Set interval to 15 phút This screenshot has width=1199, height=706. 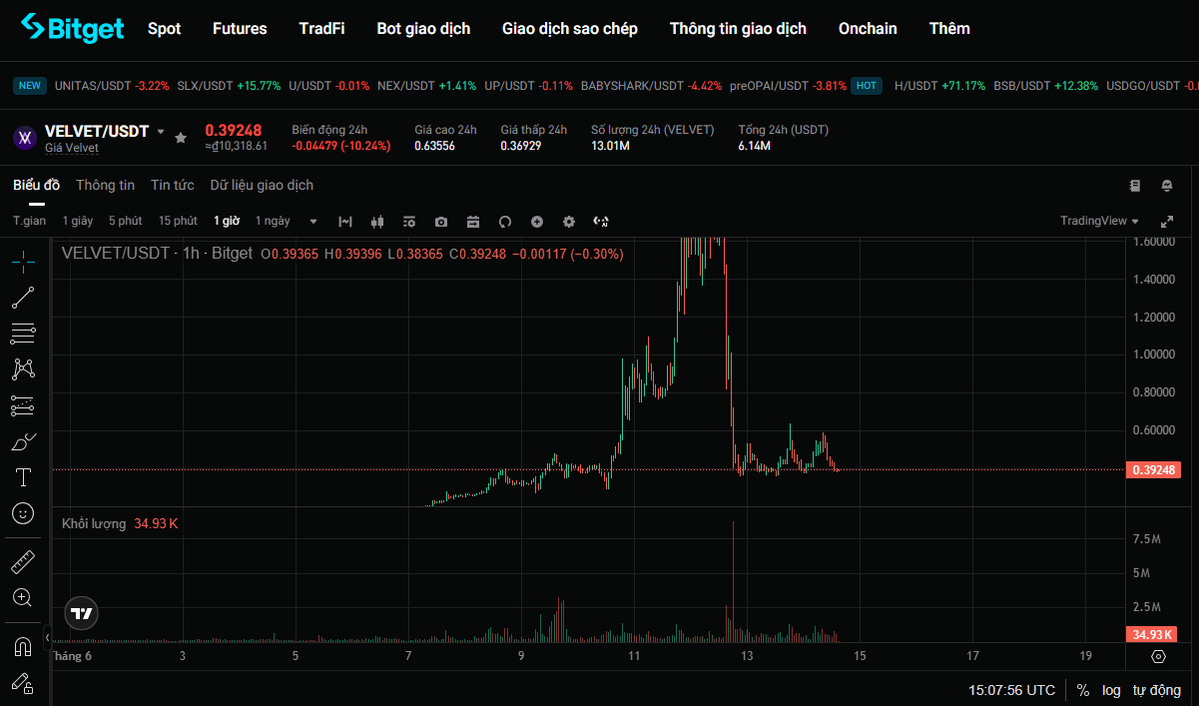coord(178,220)
